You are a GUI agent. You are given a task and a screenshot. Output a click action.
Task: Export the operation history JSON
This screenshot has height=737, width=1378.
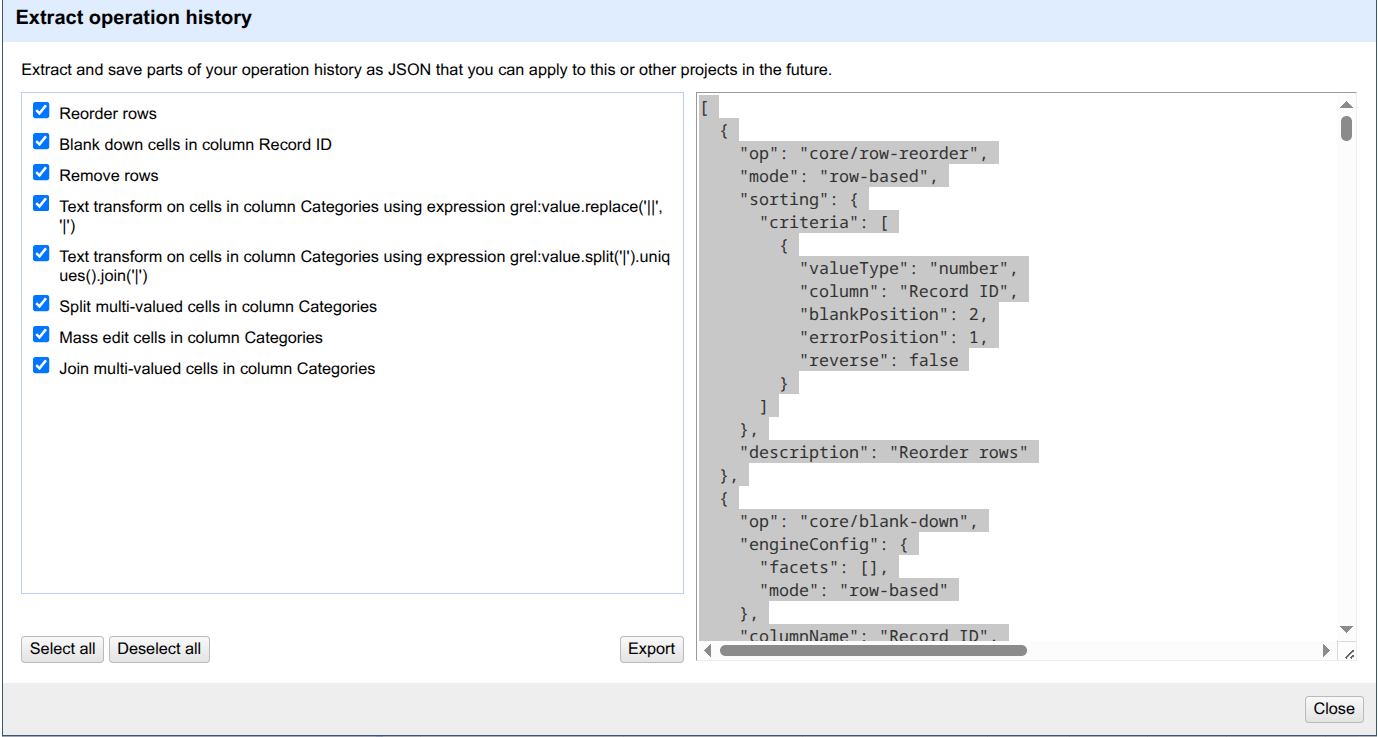pyautogui.click(x=651, y=649)
